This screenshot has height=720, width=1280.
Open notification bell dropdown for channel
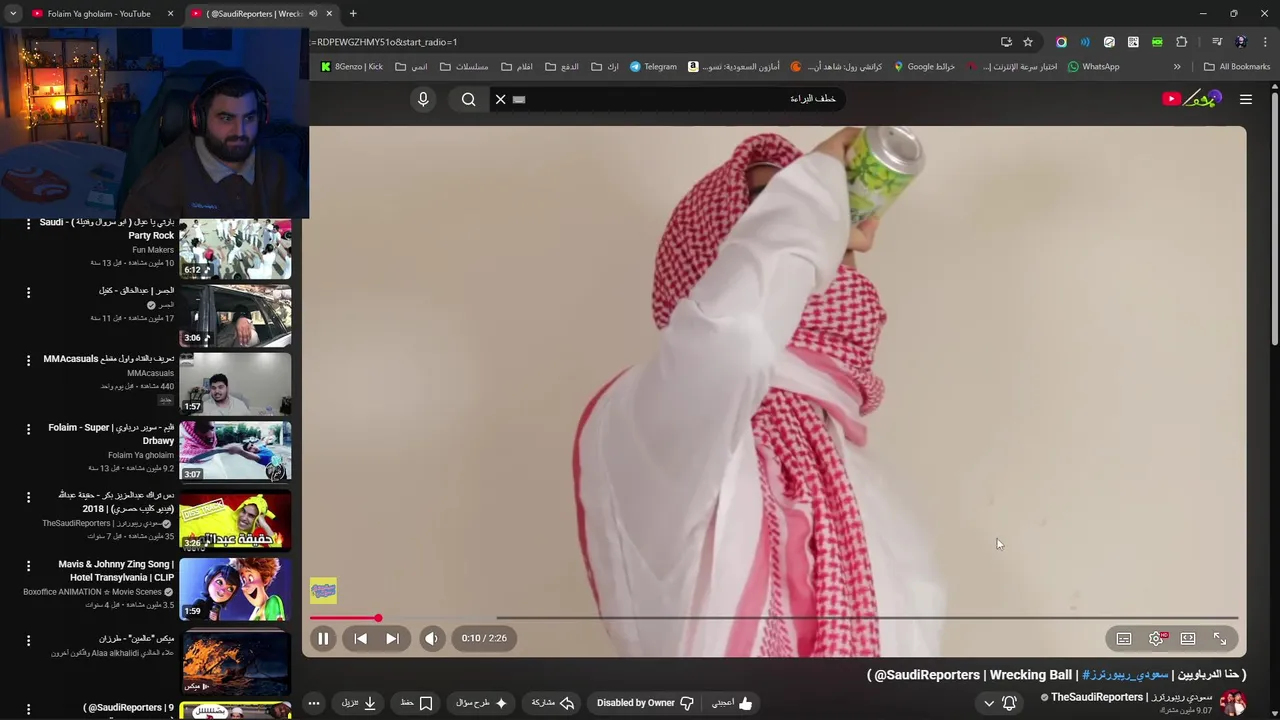[x=1000, y=703]
